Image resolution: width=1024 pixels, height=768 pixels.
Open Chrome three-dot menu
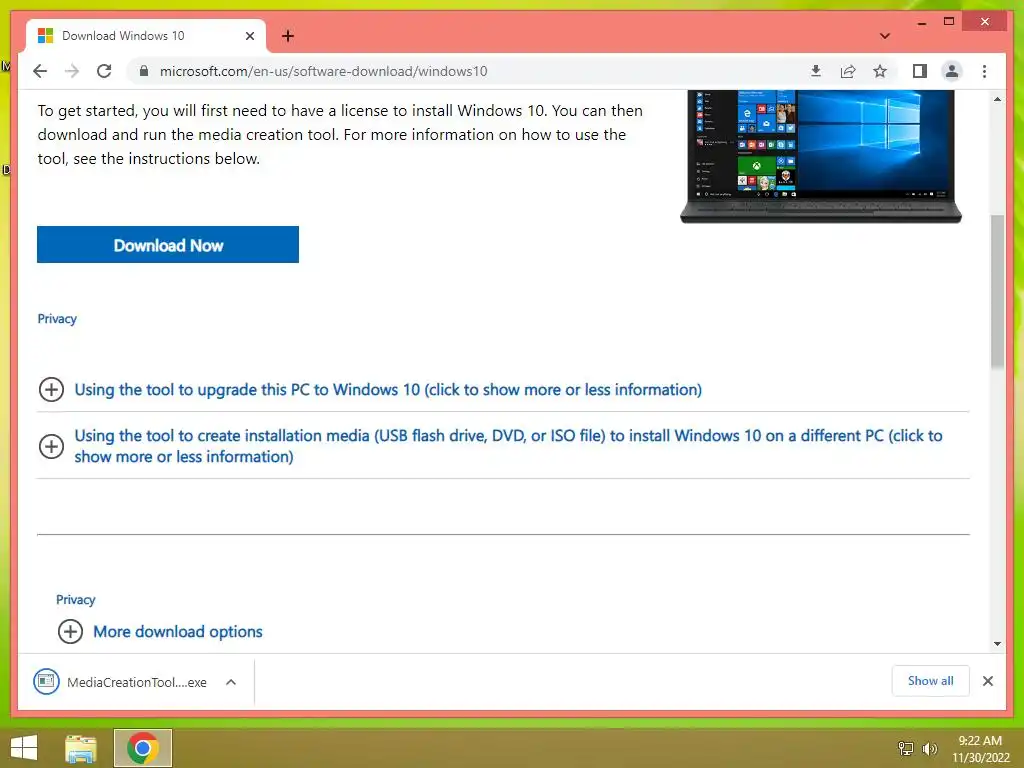tap(984, 71)
